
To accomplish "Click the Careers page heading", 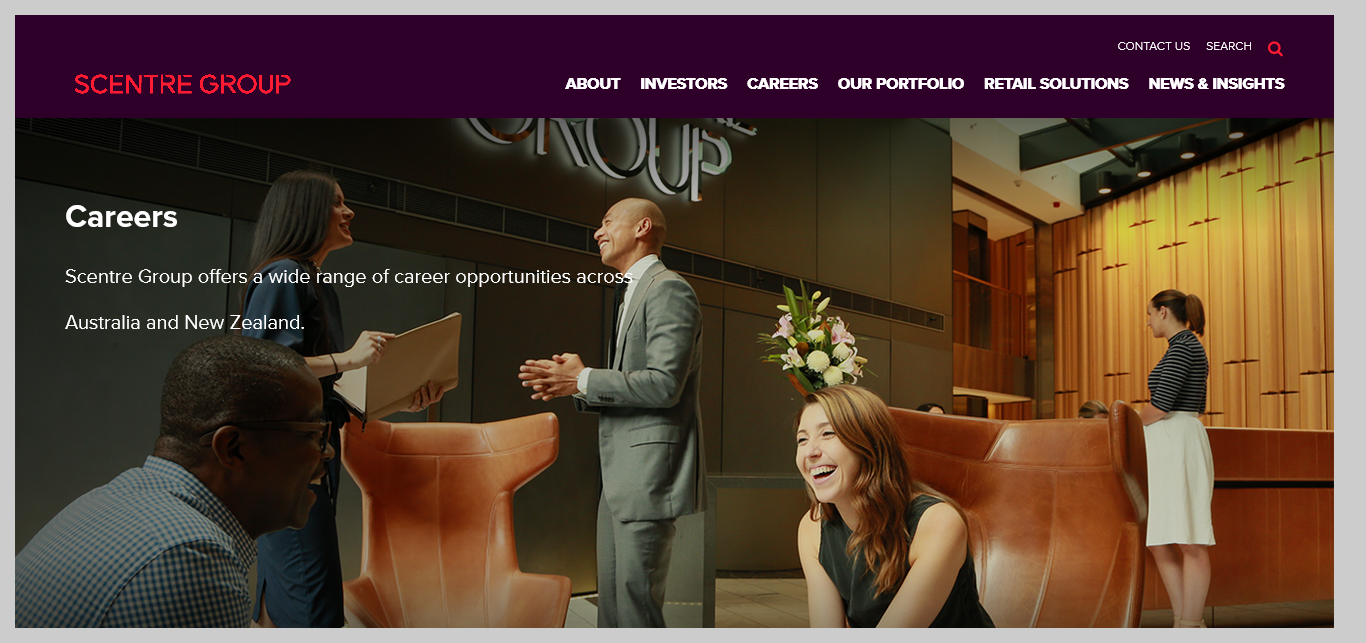I will [x=121, y=217].
